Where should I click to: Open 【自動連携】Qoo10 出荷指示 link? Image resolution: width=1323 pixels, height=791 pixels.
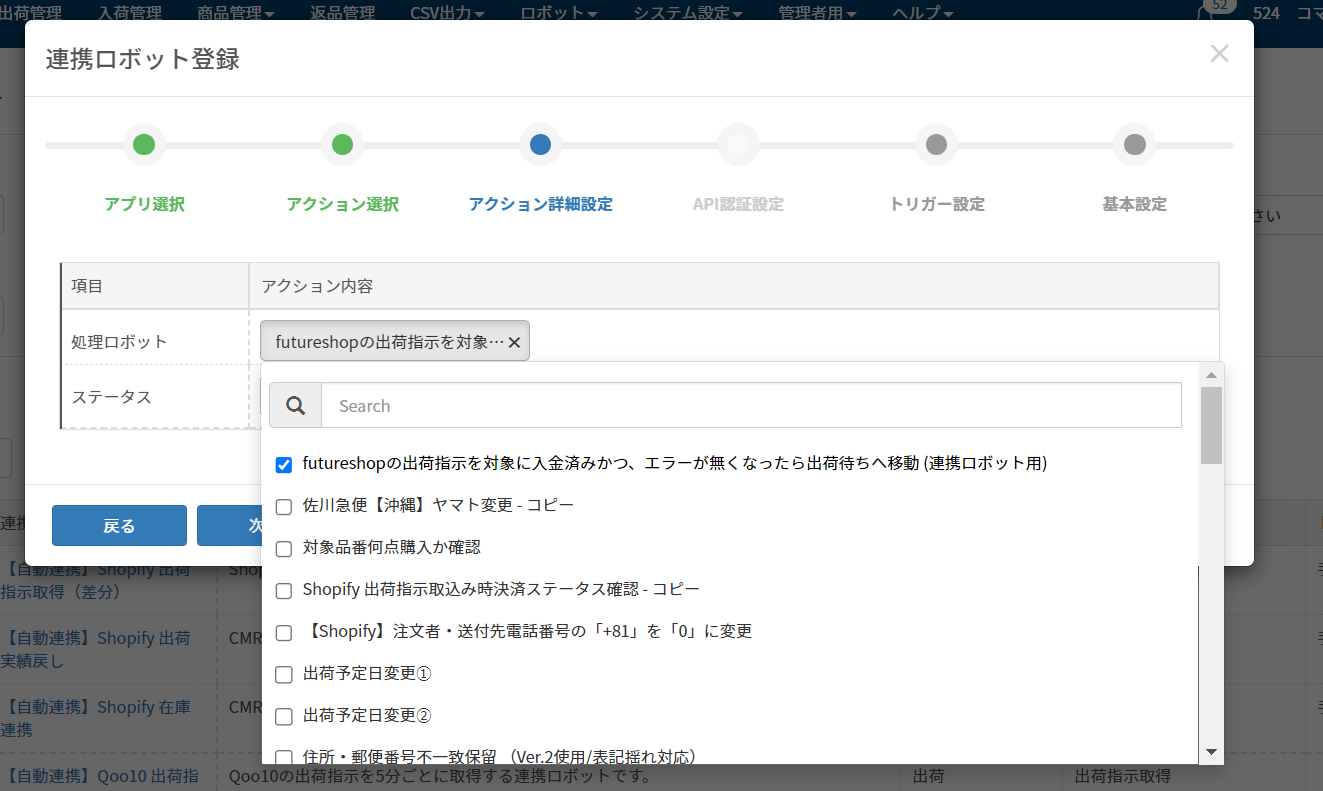tap(100, 775)
